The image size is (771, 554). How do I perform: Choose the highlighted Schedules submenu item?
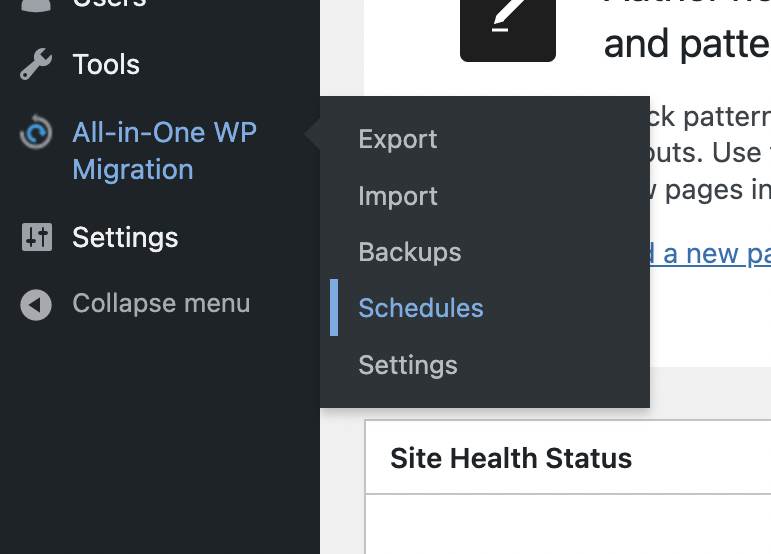421,308
